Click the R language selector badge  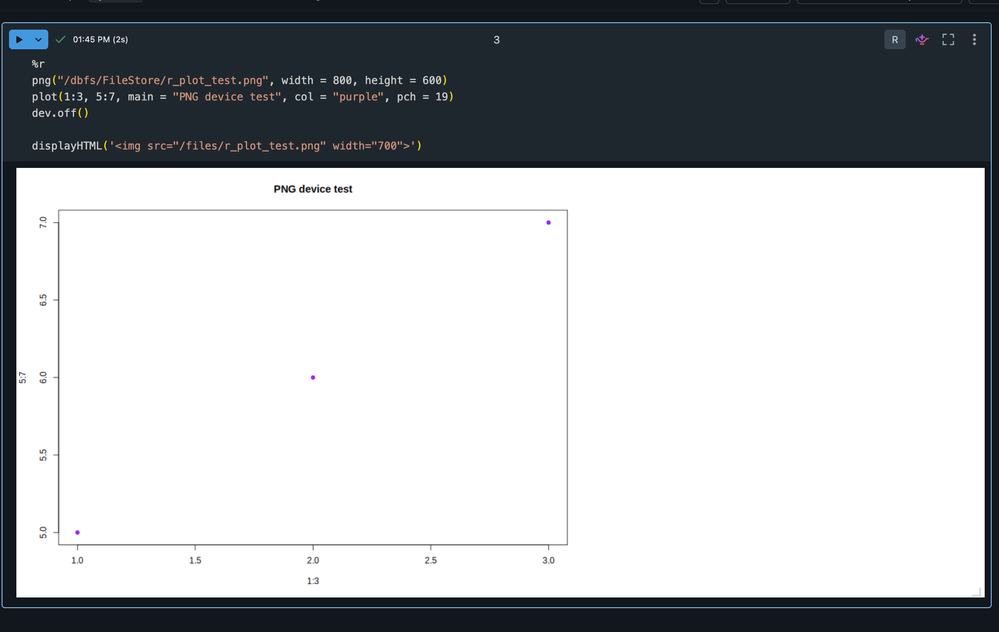tap(895, 40)
